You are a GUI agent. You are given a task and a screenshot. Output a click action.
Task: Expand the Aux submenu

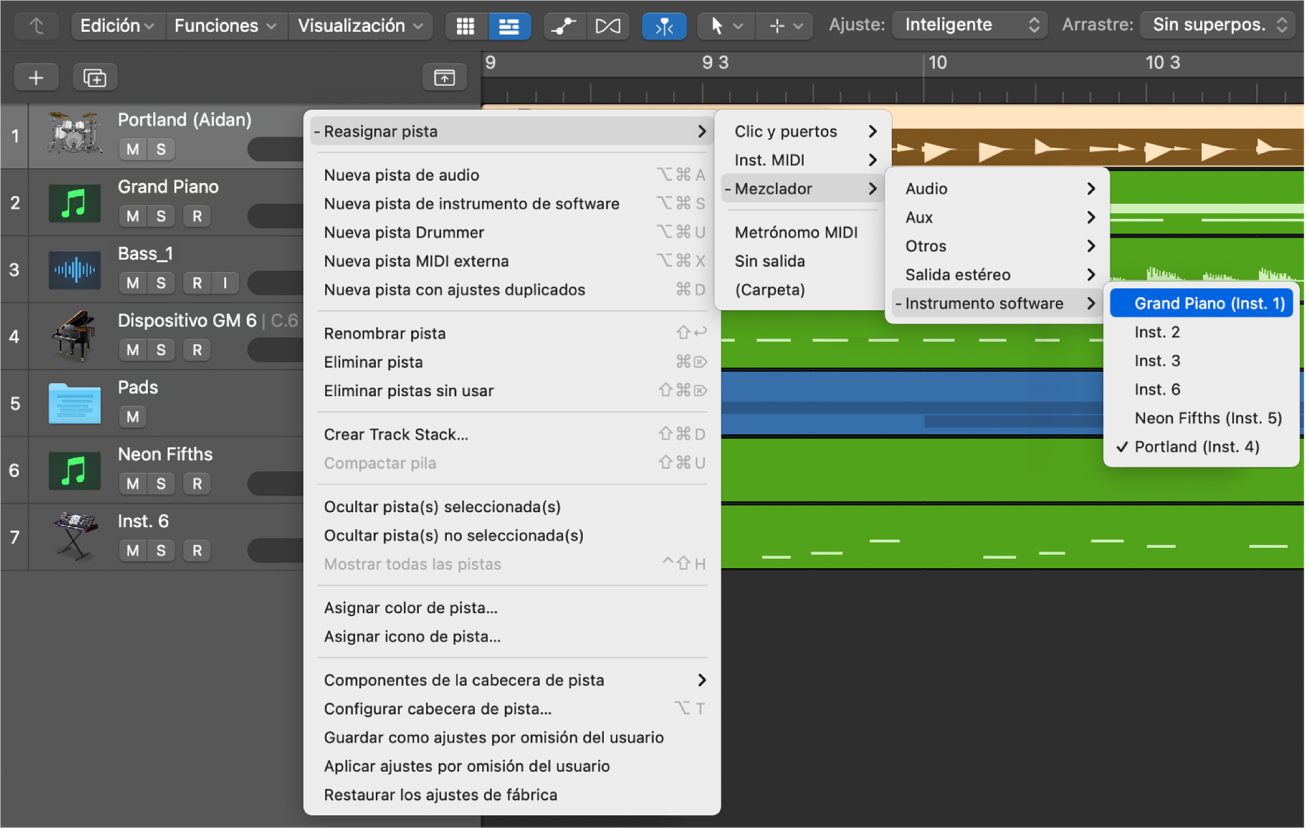997,218
